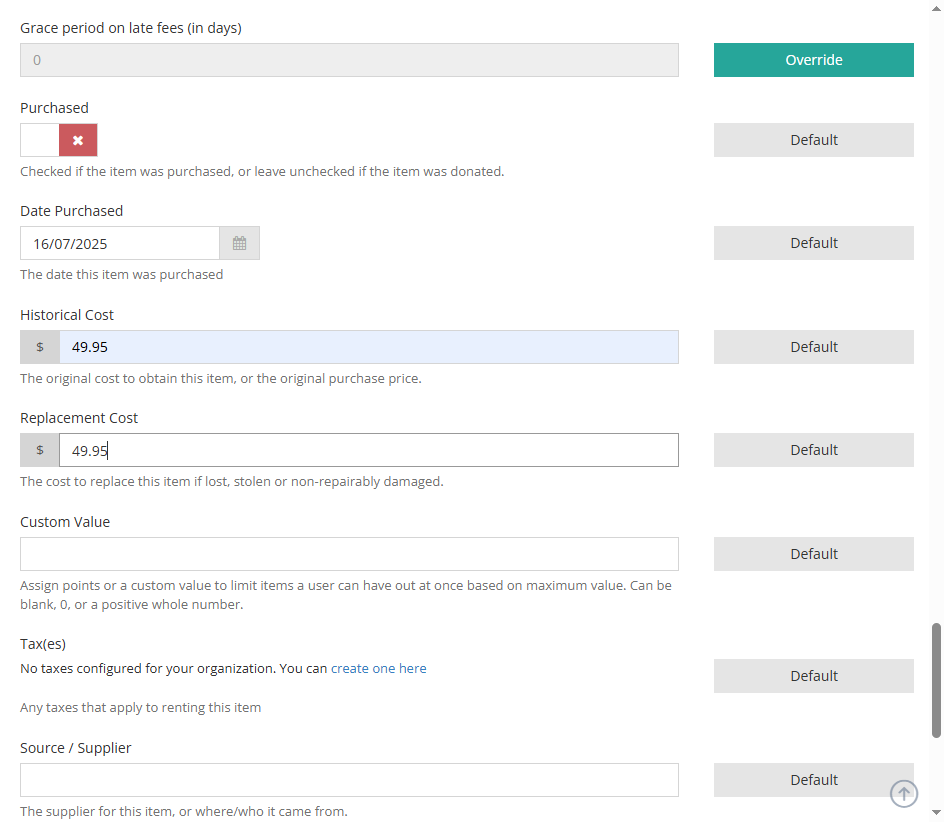Click 'The supplier for this item' help text
Viewport: 944px width, 822px height.
(184, 812)
